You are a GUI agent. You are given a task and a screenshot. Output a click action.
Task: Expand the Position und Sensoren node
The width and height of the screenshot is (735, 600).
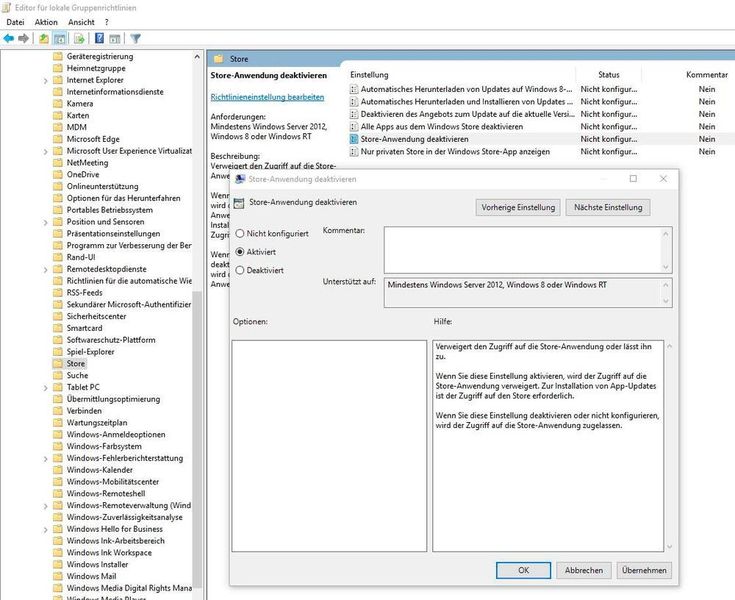coord(45,222)
